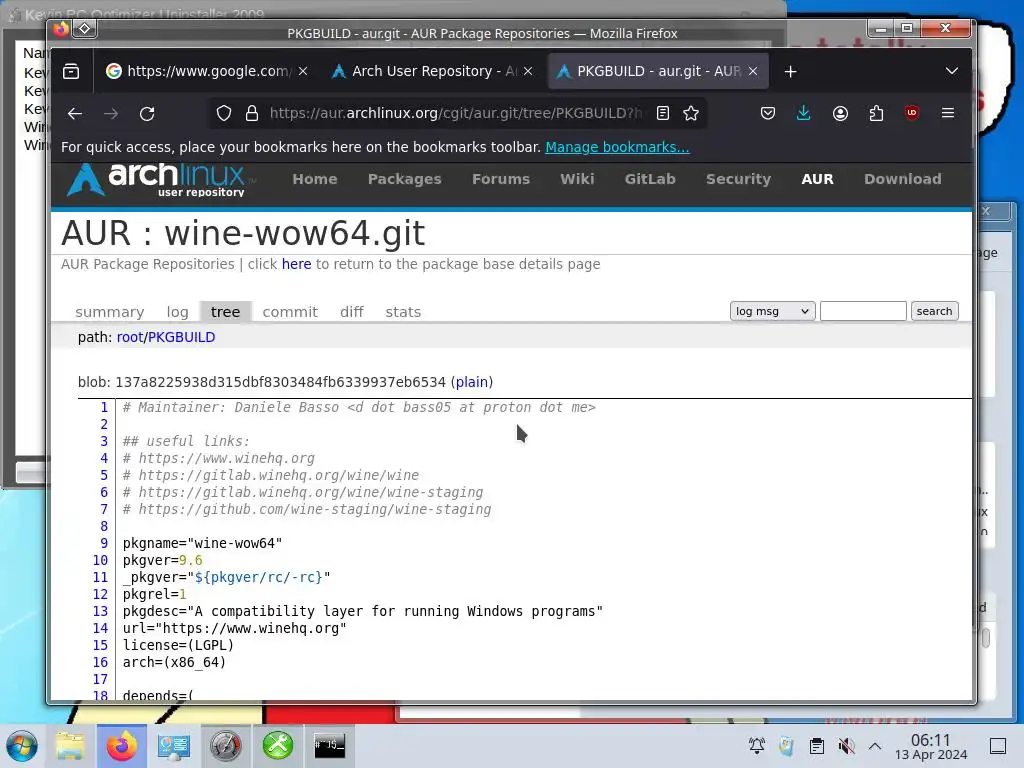1024x768 pixels.
Task: Jump to line number 10 link
Action: (x=100, y=560)
